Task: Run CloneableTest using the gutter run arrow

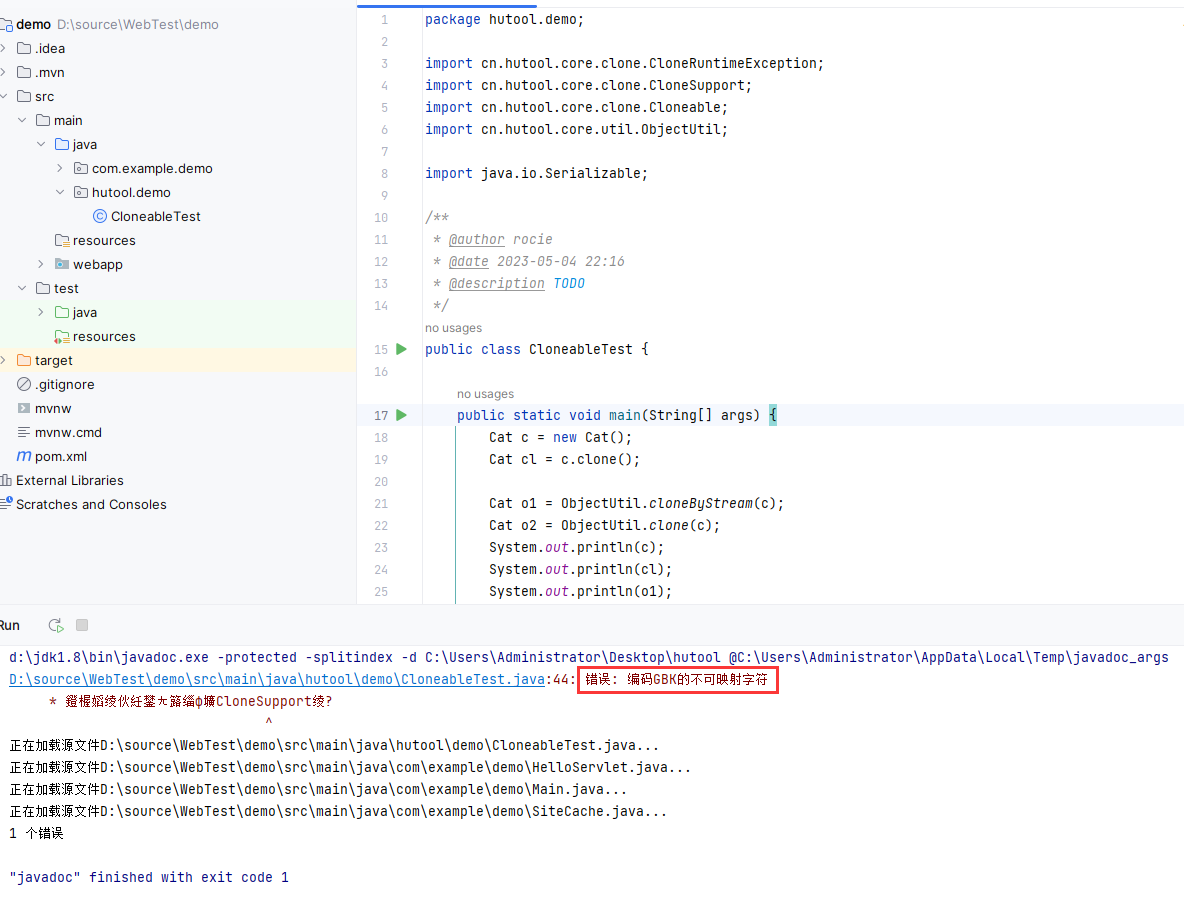Action: coord(399,349)
